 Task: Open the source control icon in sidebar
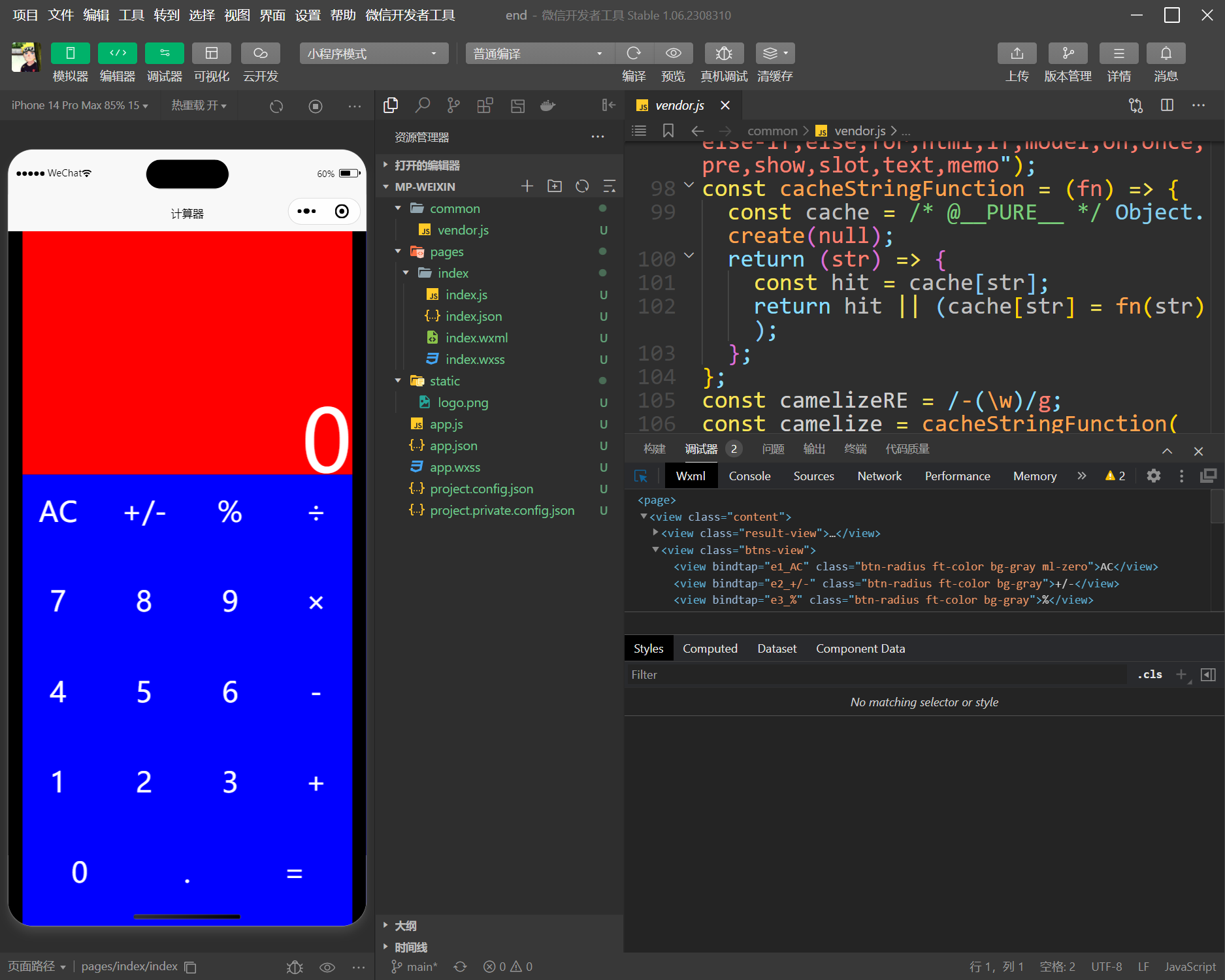click(x=453, y=105)
